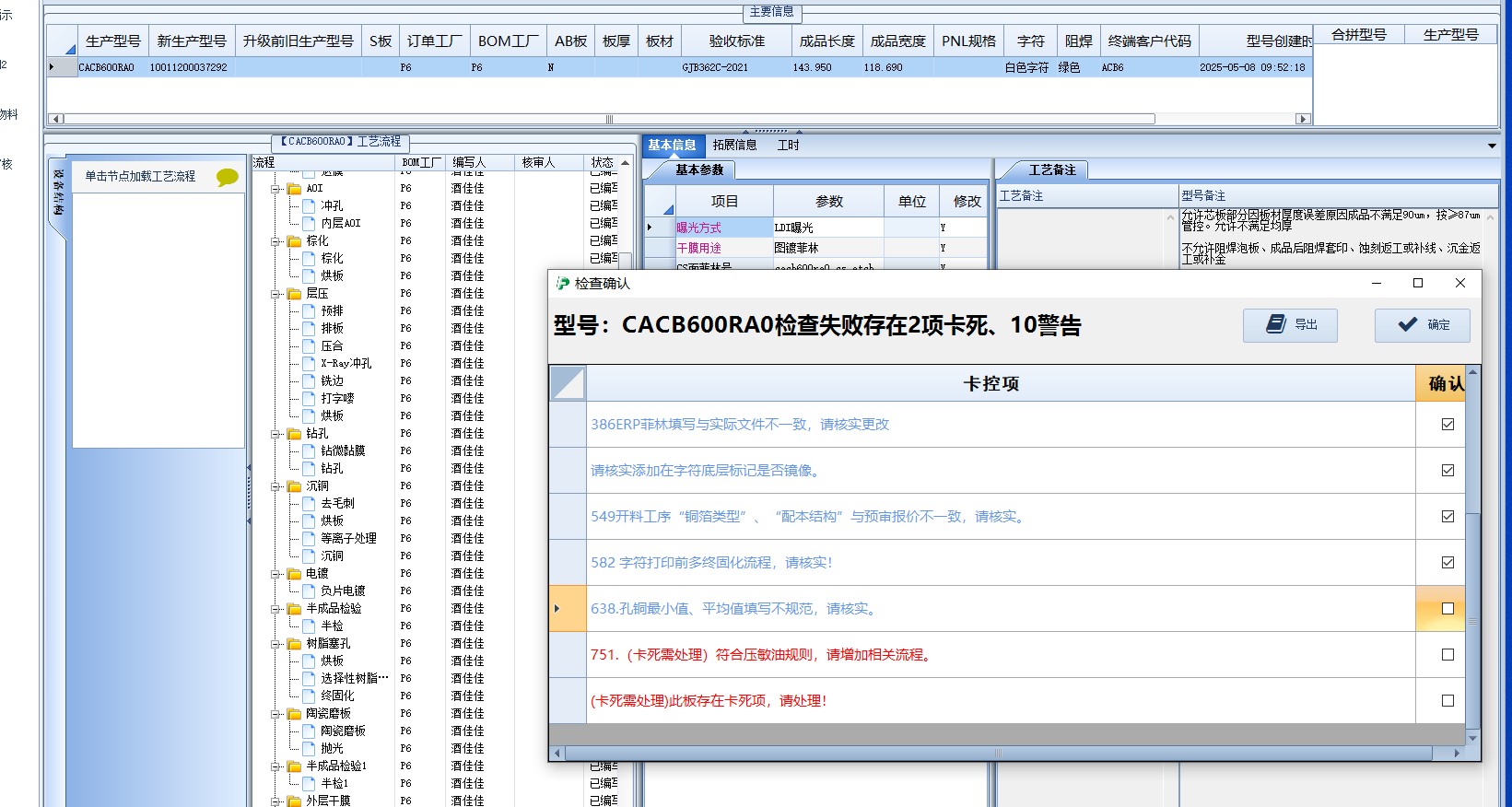1512x807 pixels.
Task: Click the folder icon beside 树脂塞孔 group
Action: pyautogui.click(x=295, y=644)
